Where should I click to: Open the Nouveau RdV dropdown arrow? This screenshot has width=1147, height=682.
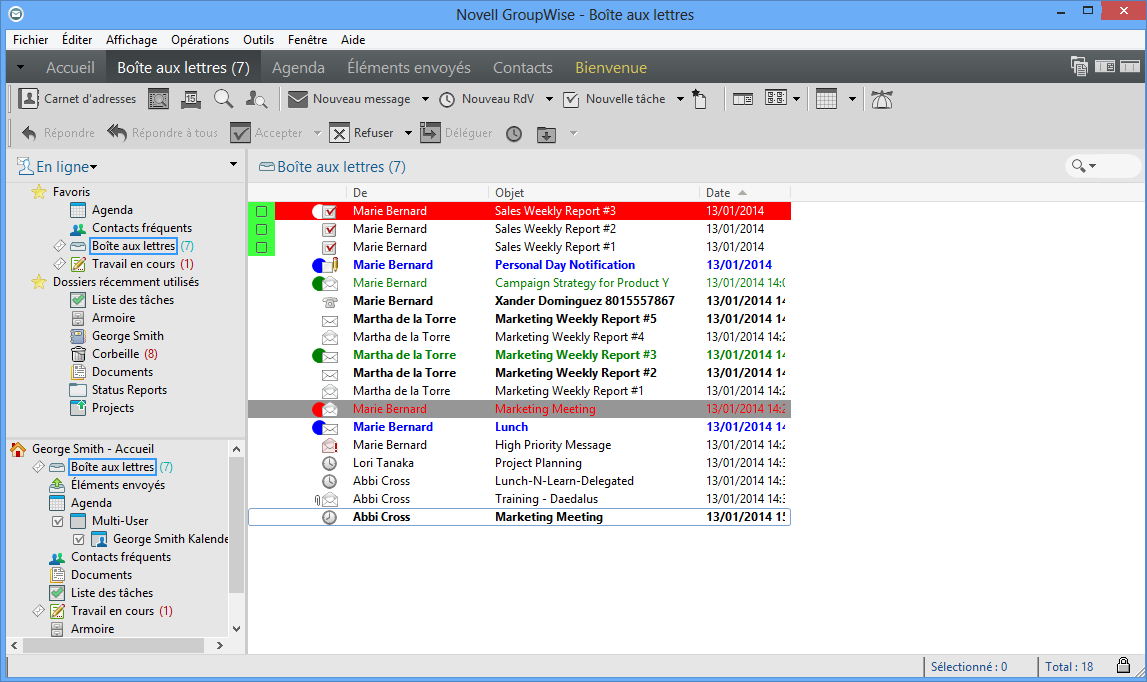(549, 100)
